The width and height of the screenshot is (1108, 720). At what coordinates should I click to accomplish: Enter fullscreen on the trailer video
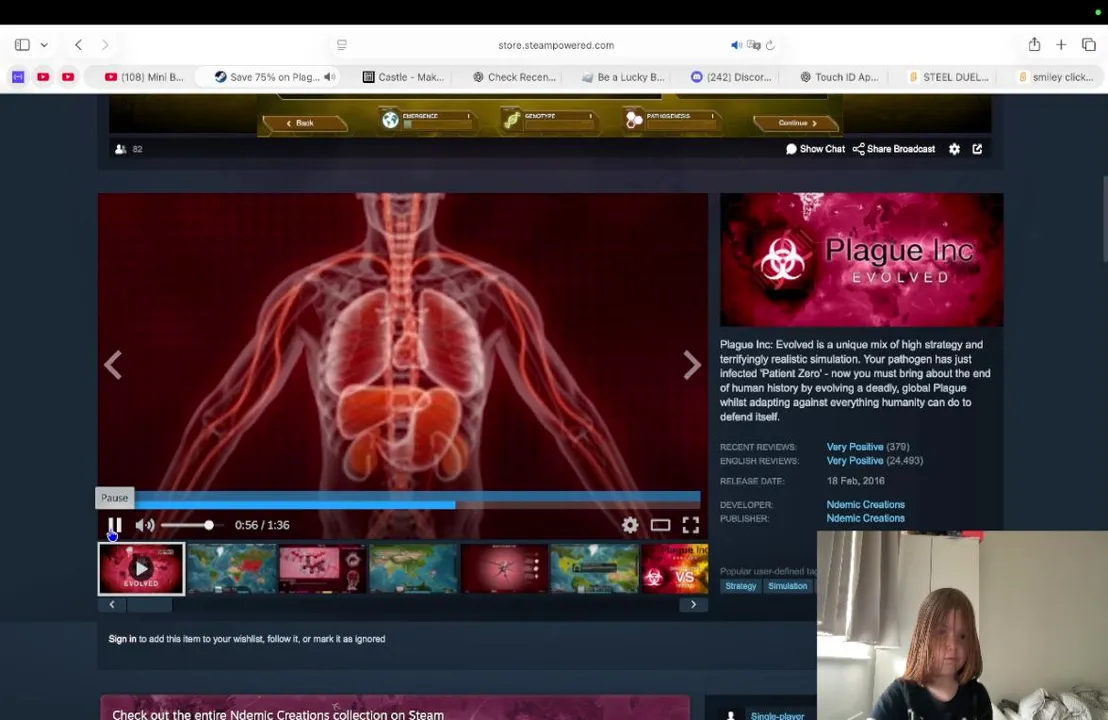(690, 525)
